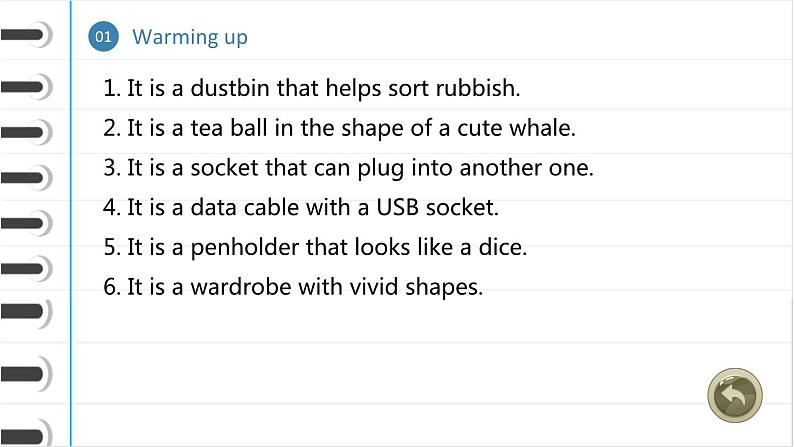The image size is (794, 447).
Task: Click the number "6." list marker
Action: click(x=112, y=287)
